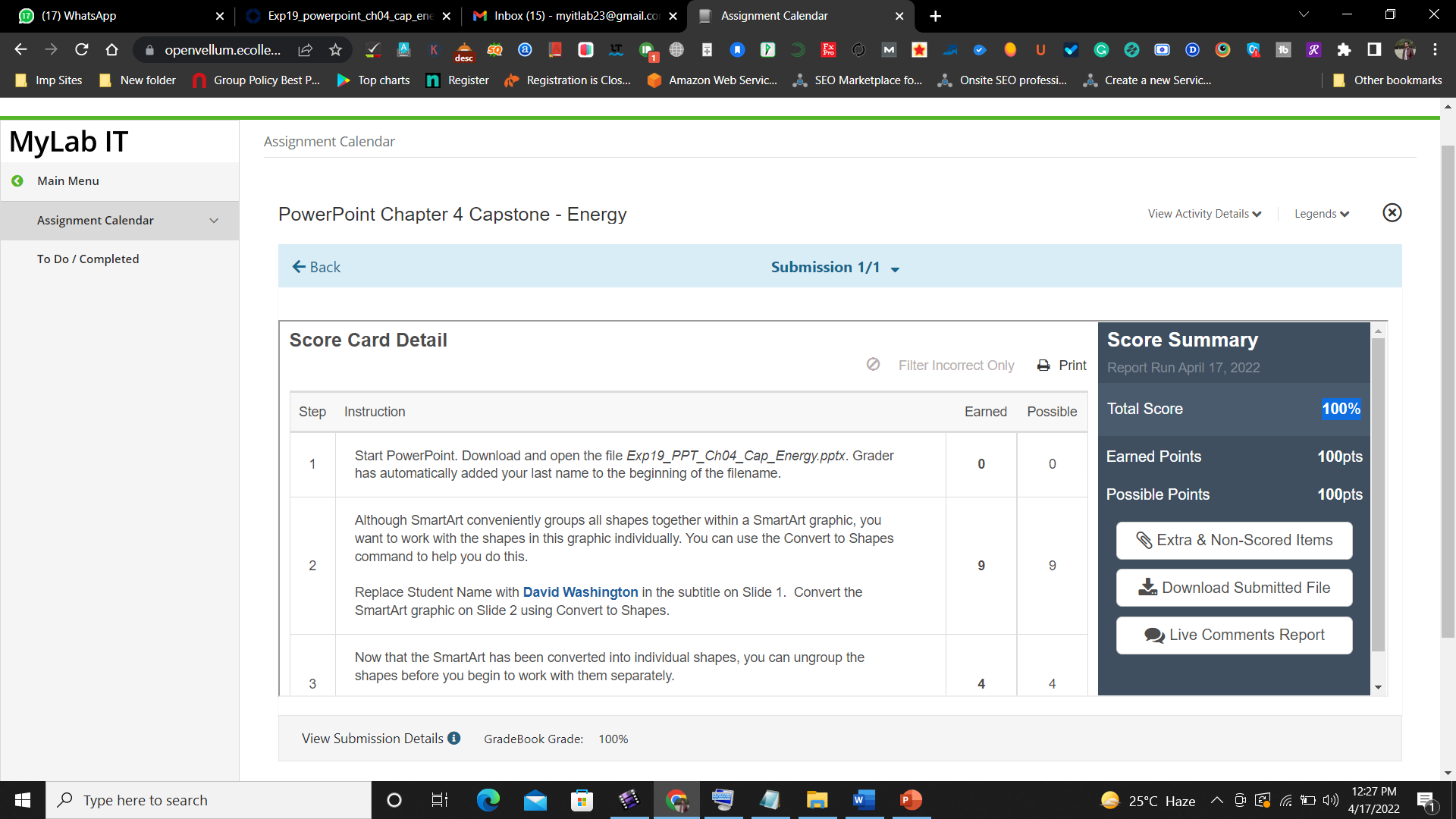Image resolution: width=1456 pixels, height=819 pixels.
Task: Reload the current page
Action: pos(82,50)
